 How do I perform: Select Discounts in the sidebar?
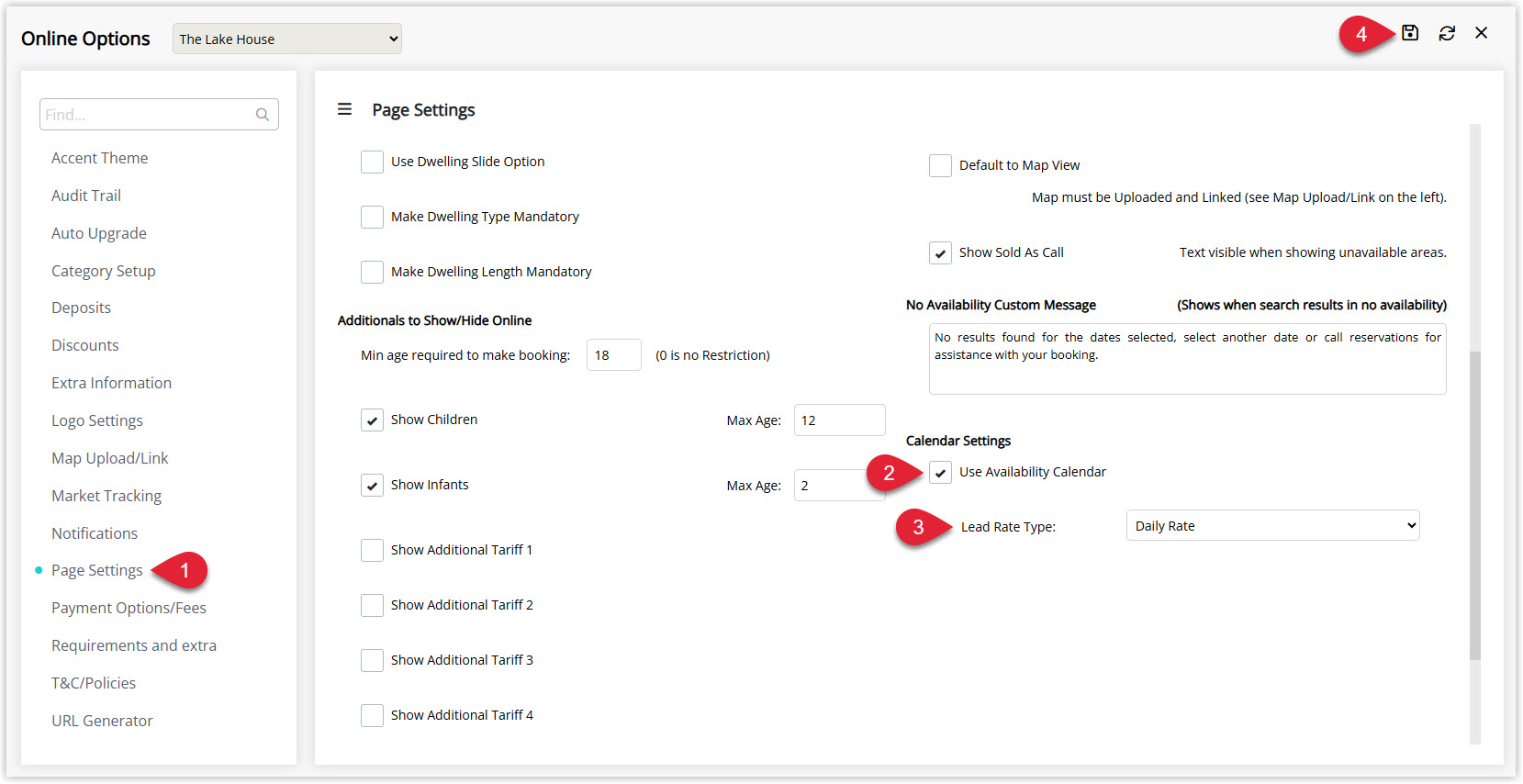click(85, 345)
